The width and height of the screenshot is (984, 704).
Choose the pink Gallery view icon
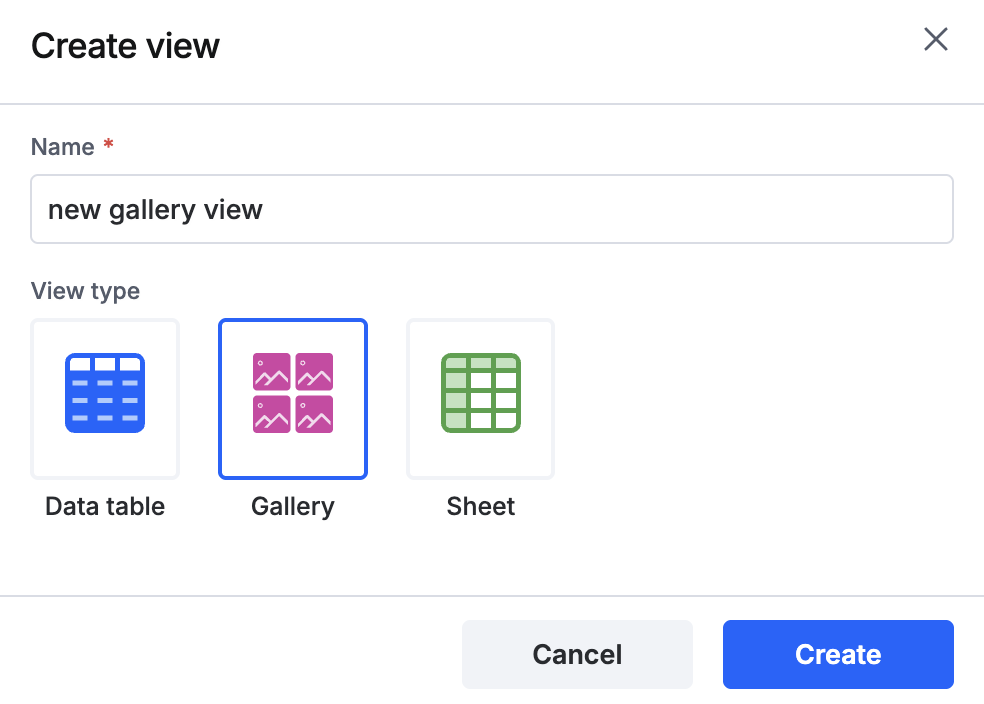pyautogui.click(x=293, y=393)
